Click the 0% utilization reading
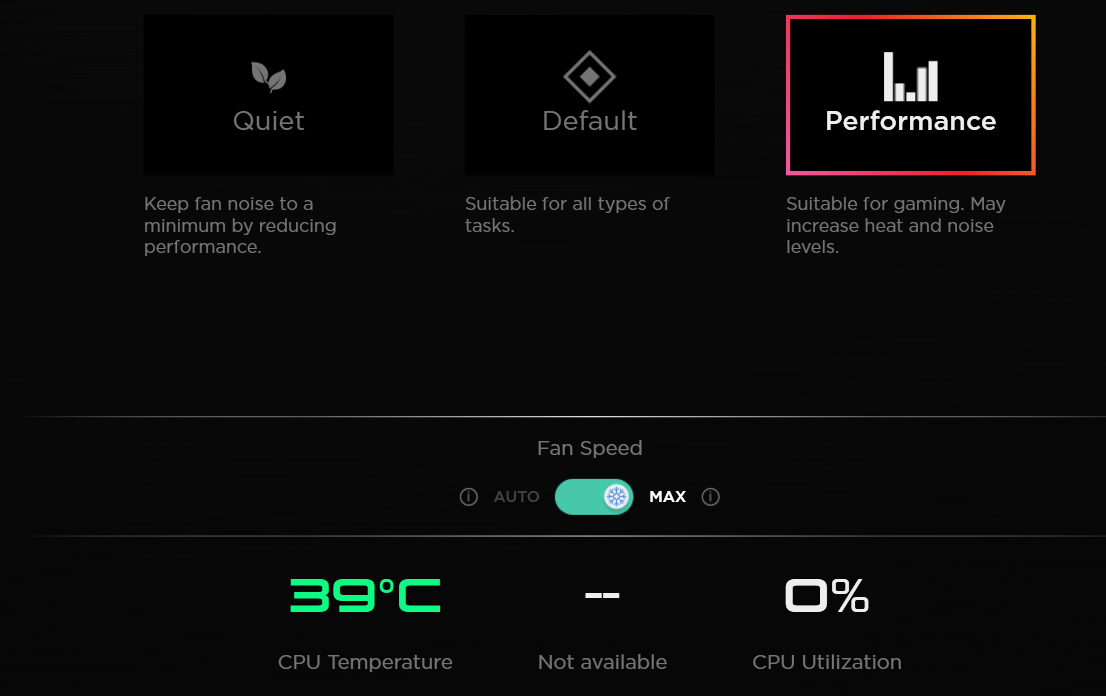The image size is (1106, 696). (x=827, y=596)
